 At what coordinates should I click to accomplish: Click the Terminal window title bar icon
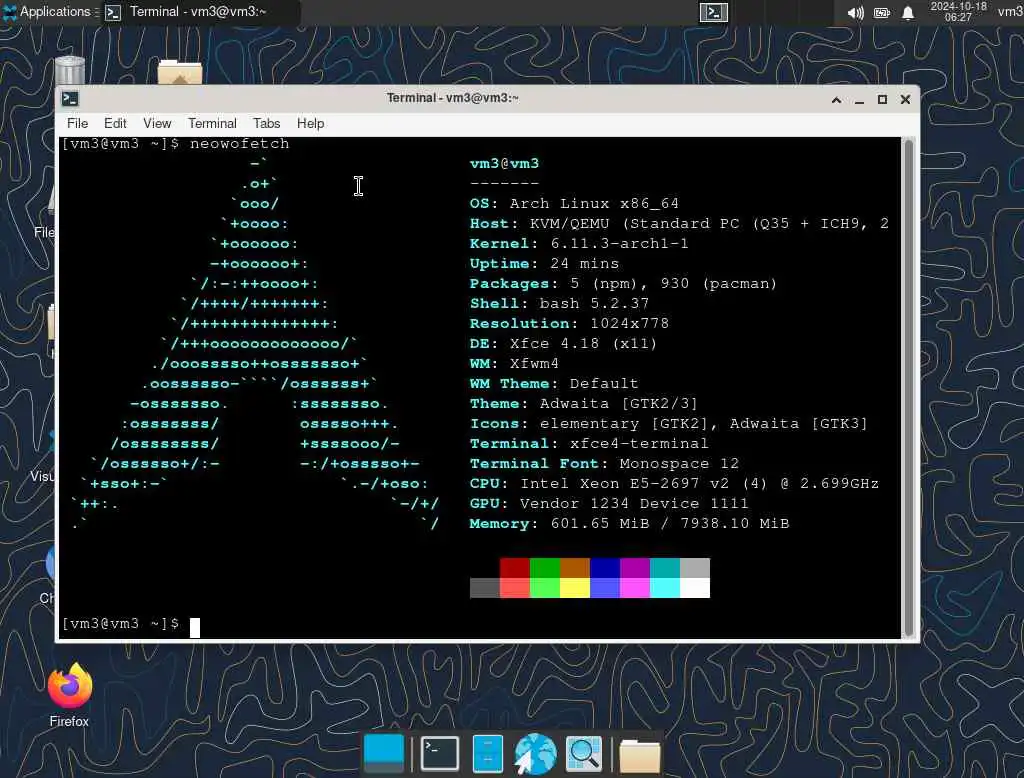(70, 99)
